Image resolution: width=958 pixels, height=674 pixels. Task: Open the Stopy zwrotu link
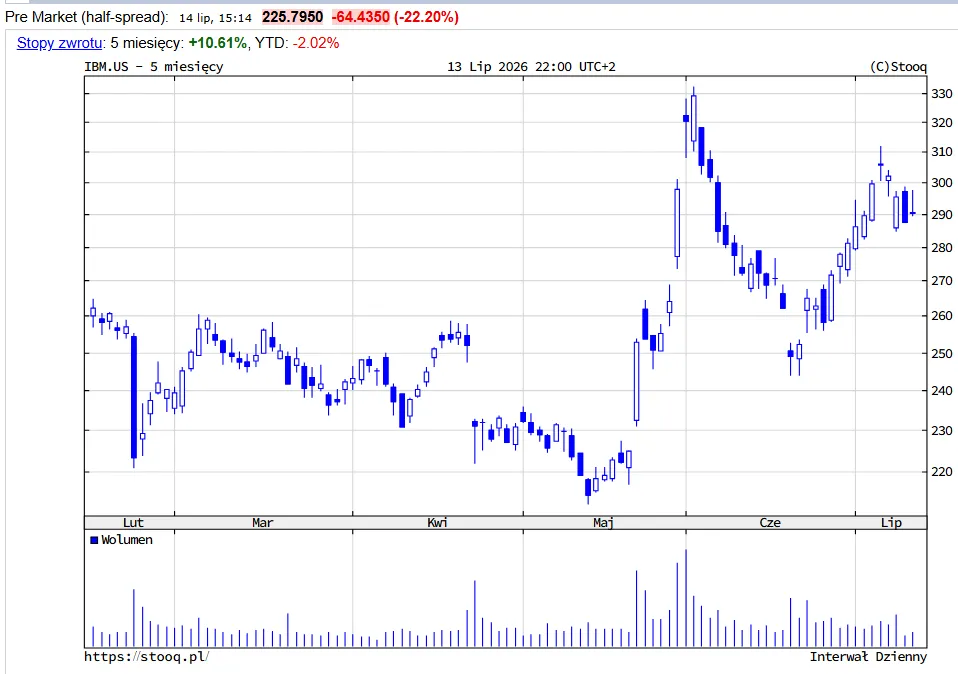click(x=59, y=43)
